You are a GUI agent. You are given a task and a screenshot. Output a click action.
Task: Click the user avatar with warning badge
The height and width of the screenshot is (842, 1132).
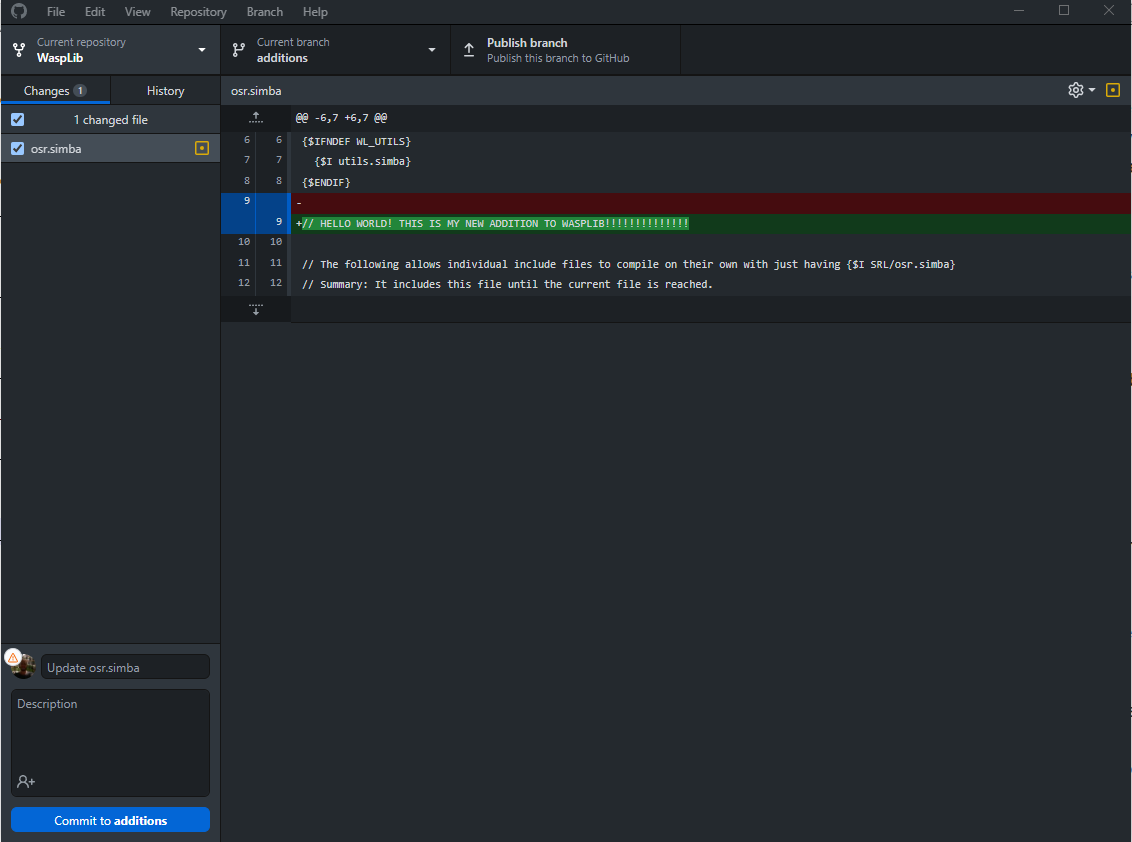22,664
